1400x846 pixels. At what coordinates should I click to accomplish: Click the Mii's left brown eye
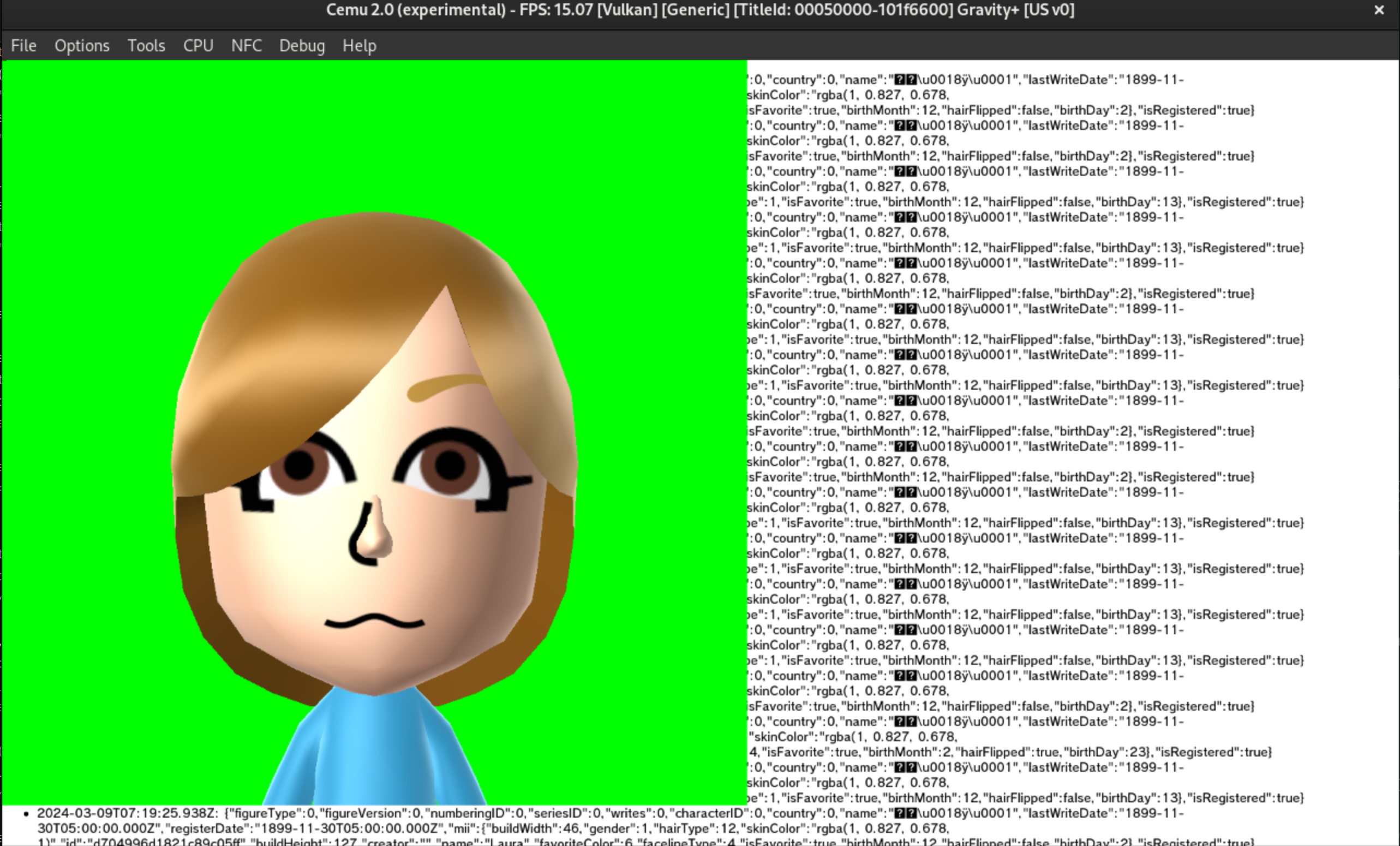click(298, 466)
